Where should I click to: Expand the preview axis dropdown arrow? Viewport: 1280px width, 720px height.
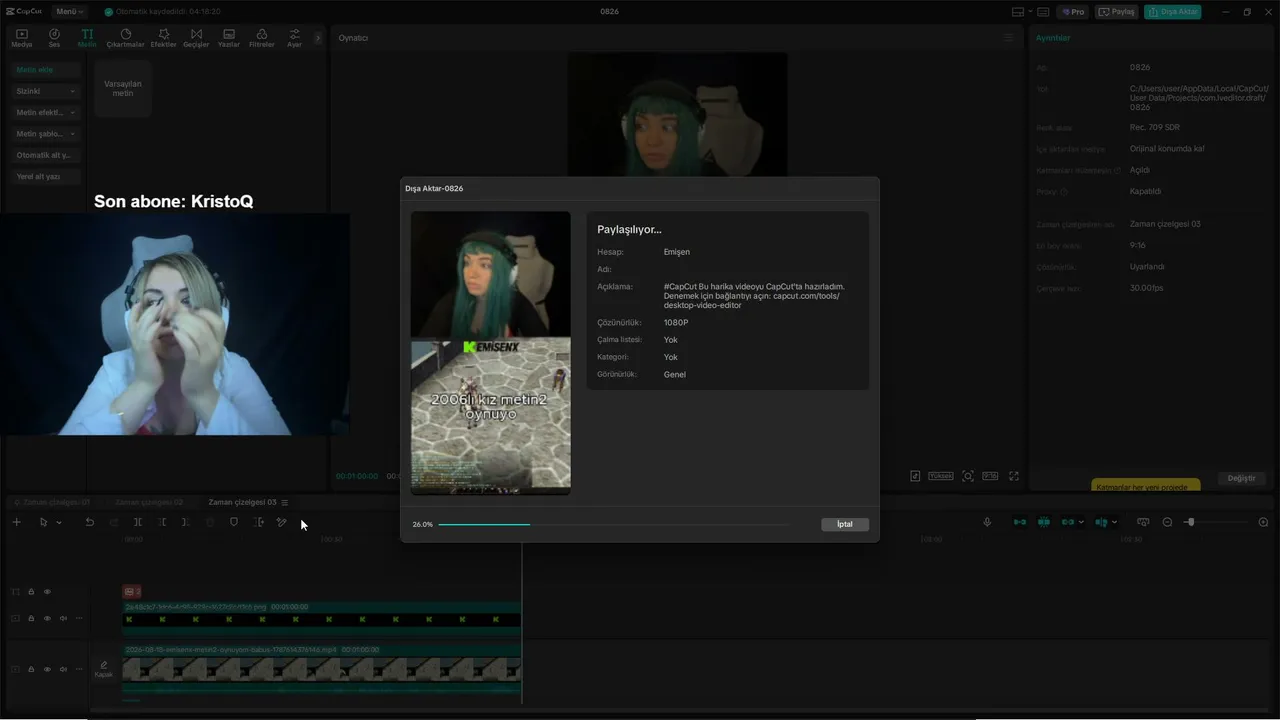(x=1114, y=522)
